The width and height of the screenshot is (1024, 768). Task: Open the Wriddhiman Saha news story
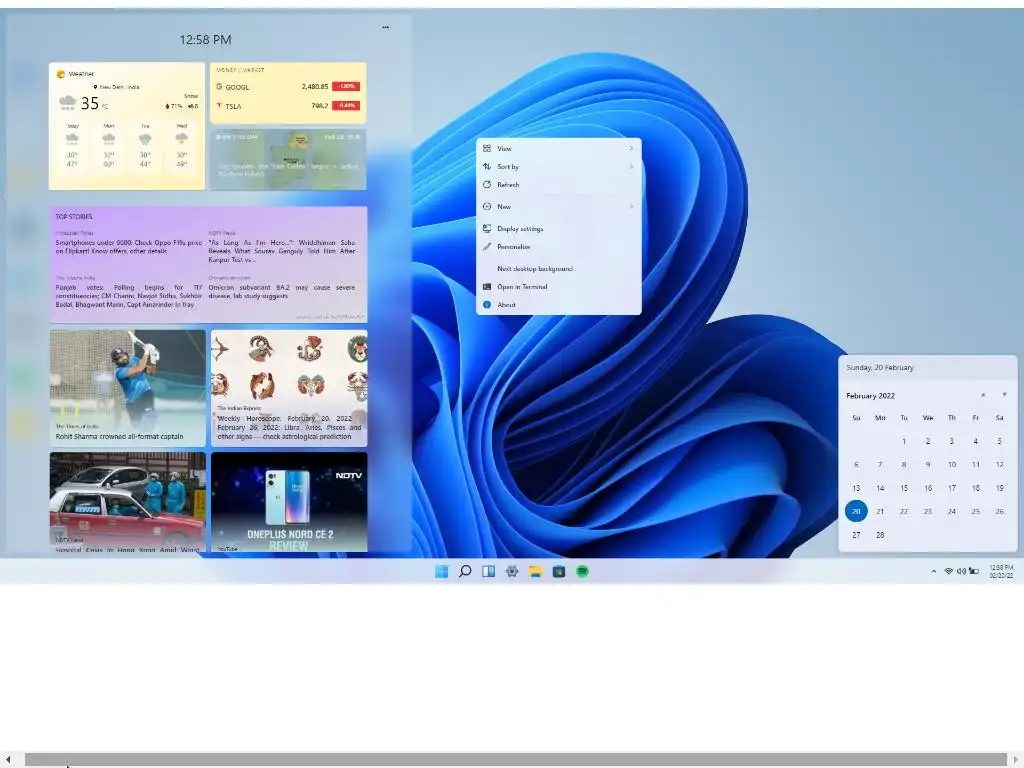281,246
